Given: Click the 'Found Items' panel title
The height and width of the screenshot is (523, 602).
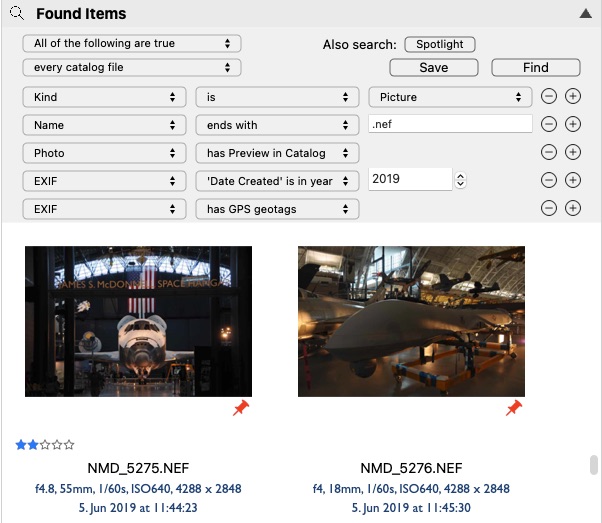Looking at the screenshot, I should pyautogui.click(x=81, y=14).
